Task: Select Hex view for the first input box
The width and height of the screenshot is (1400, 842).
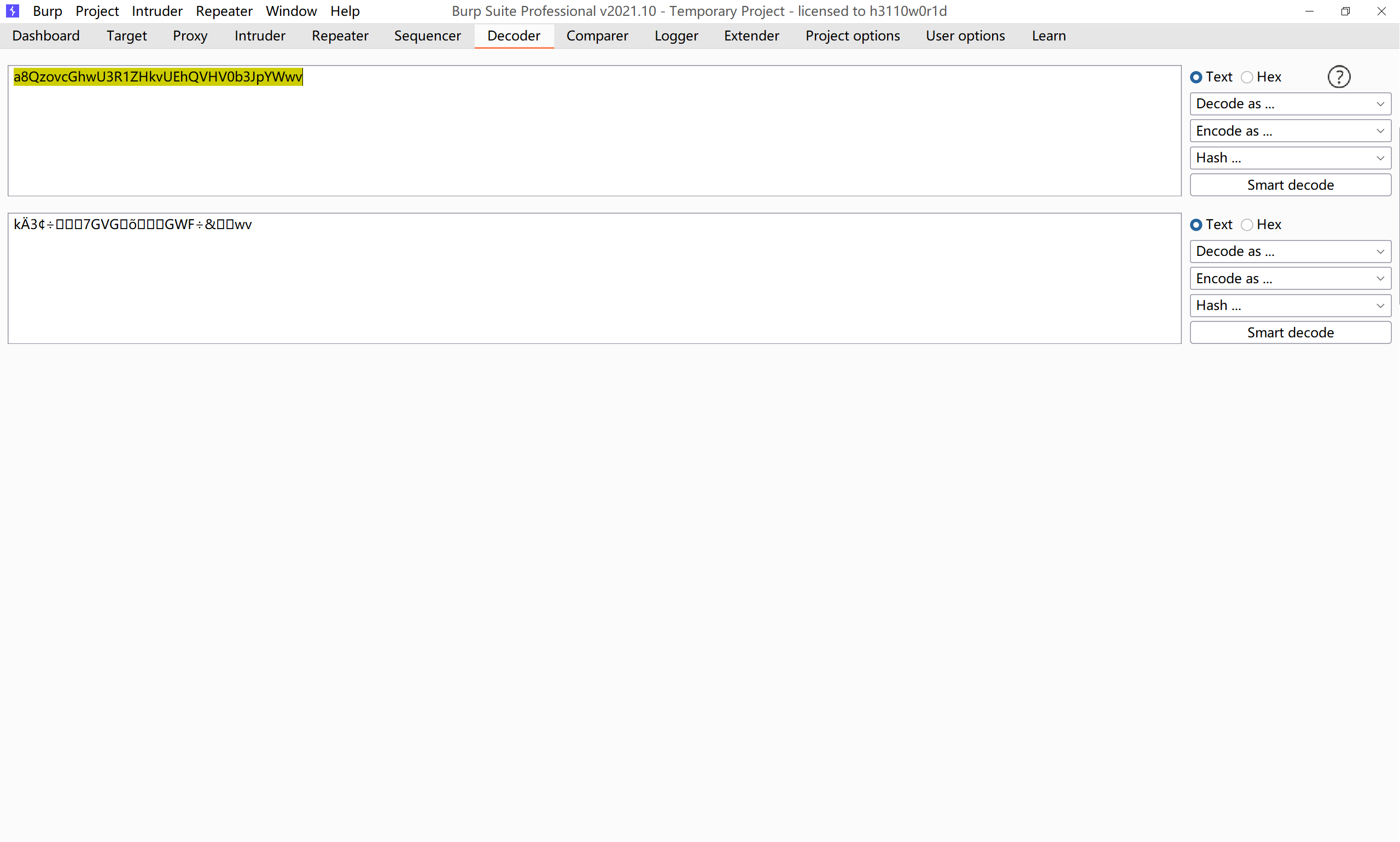Action: [x=1247, y=77]
